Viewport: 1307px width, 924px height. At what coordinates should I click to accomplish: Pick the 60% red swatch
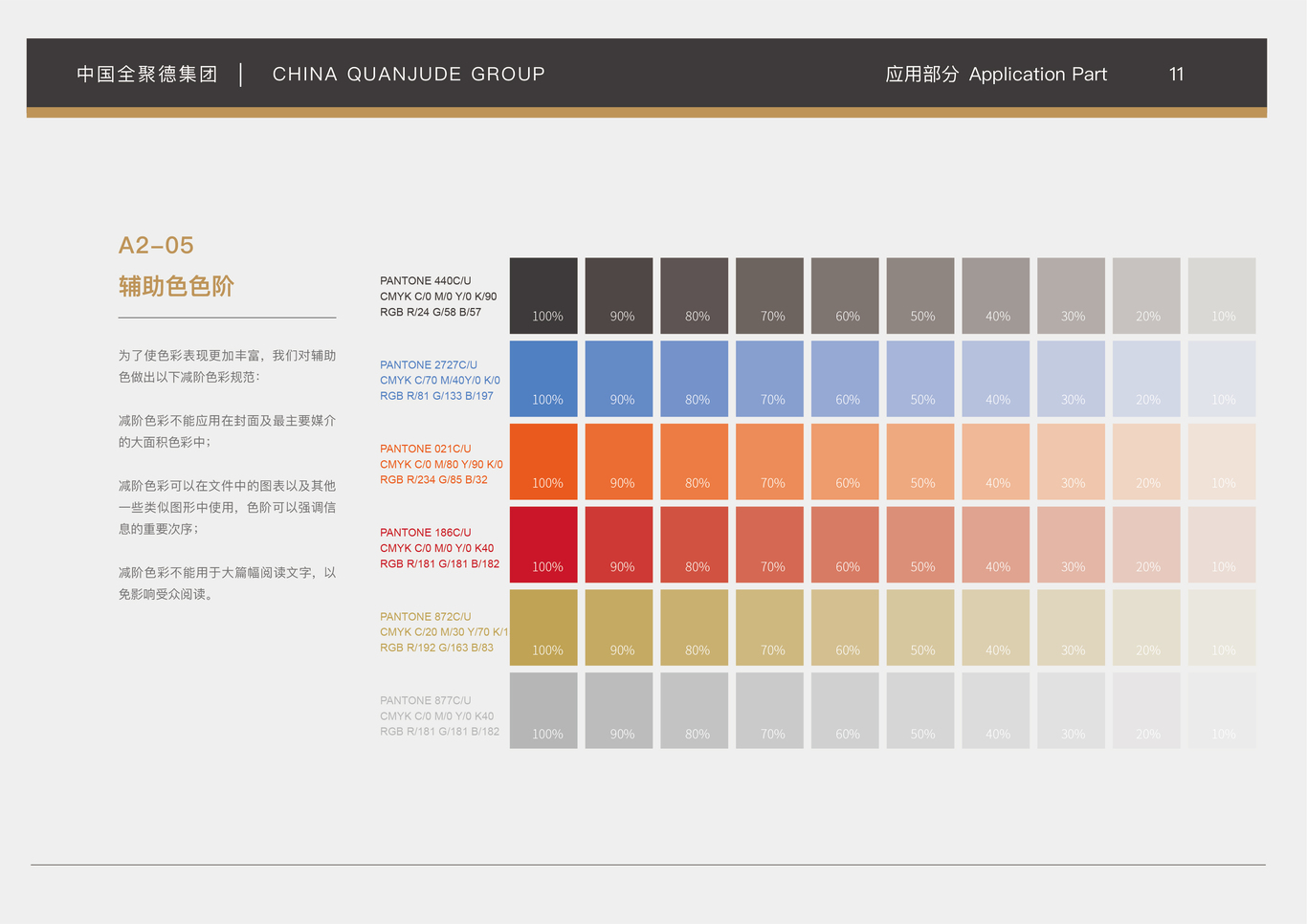pos(845,545)
